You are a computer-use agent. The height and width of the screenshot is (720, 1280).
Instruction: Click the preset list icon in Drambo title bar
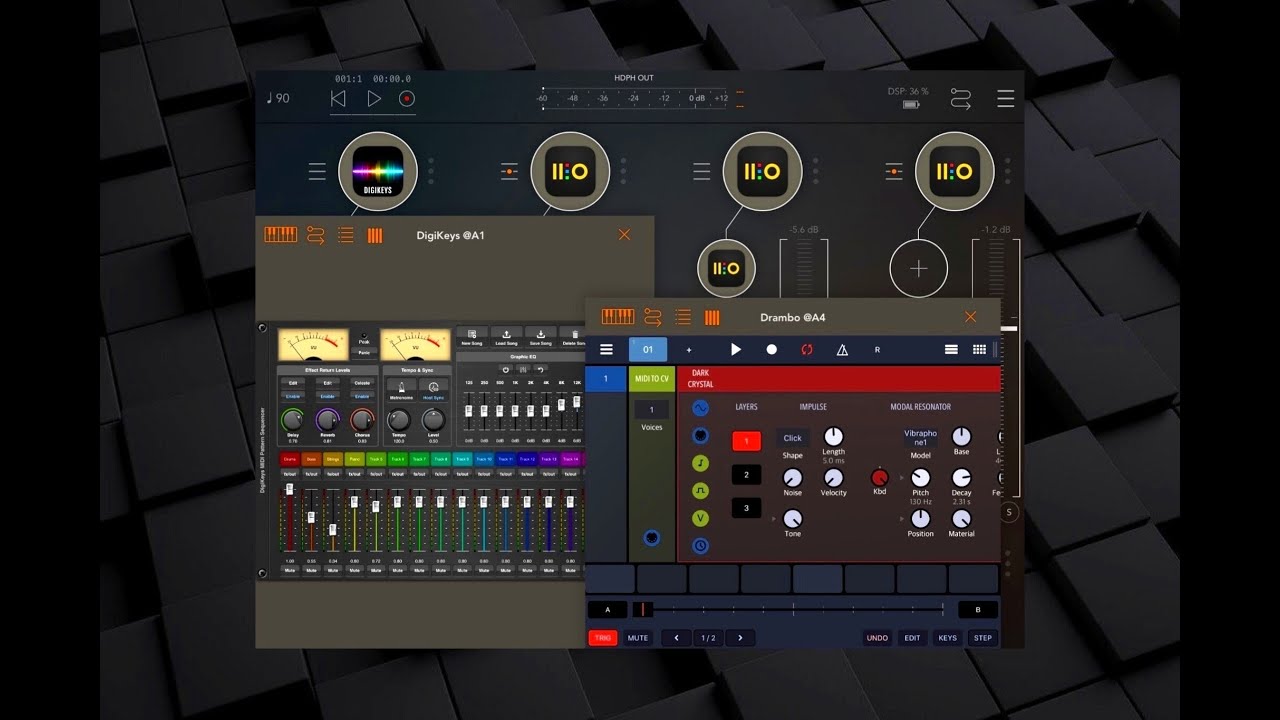(683, 317)
